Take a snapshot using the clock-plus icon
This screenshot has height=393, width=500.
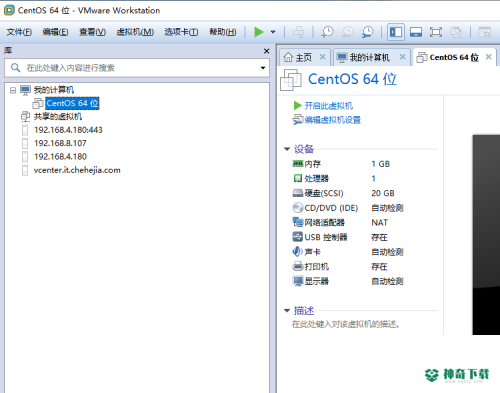pos(327,32)
